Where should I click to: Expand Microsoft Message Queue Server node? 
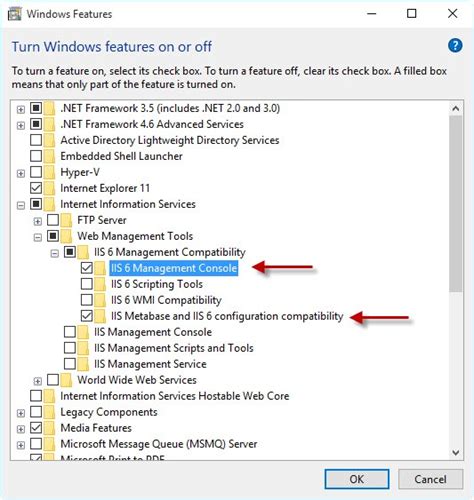tap(21, 445)
